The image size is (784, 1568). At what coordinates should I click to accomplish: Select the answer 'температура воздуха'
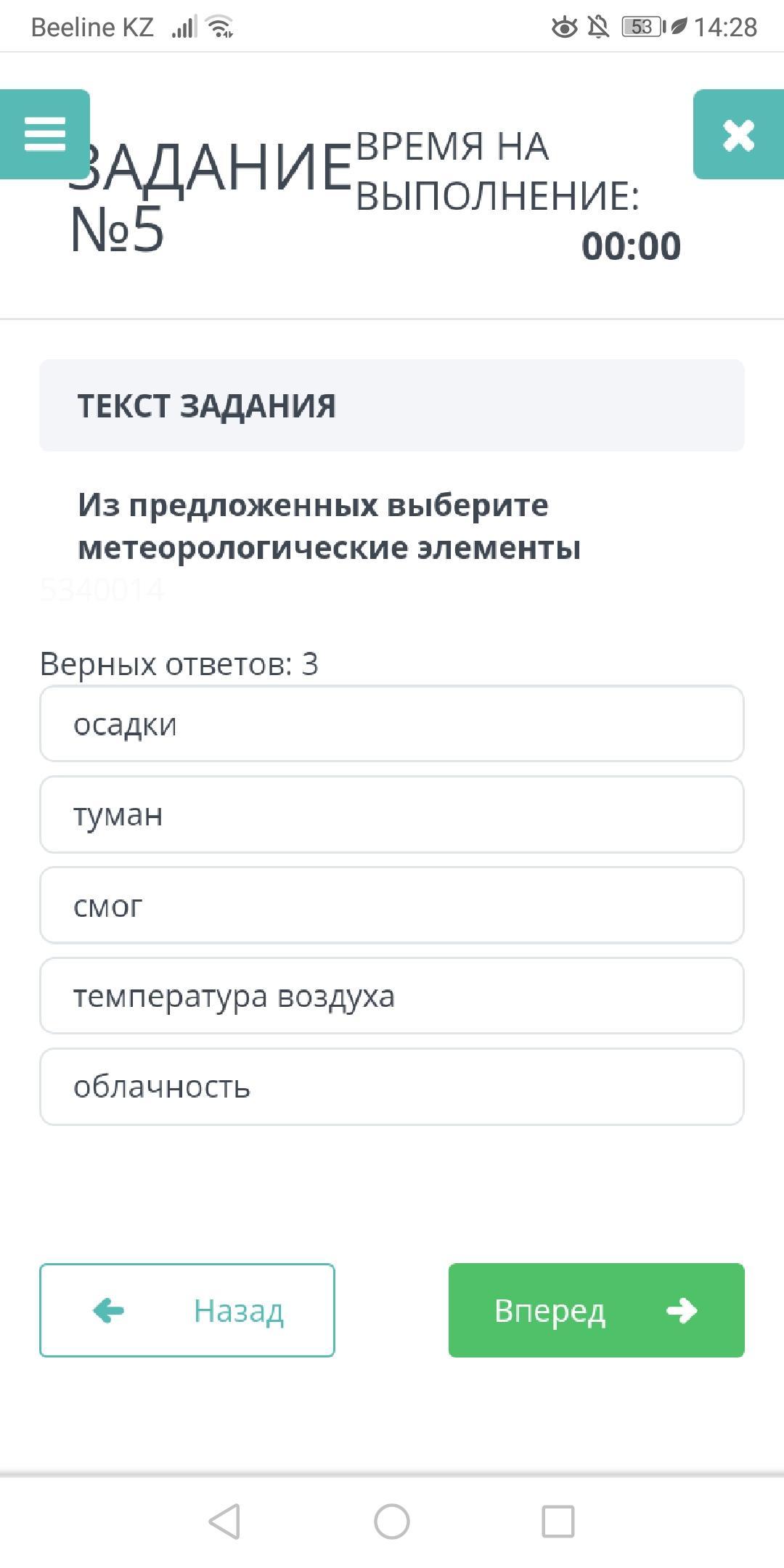[392, 996]
